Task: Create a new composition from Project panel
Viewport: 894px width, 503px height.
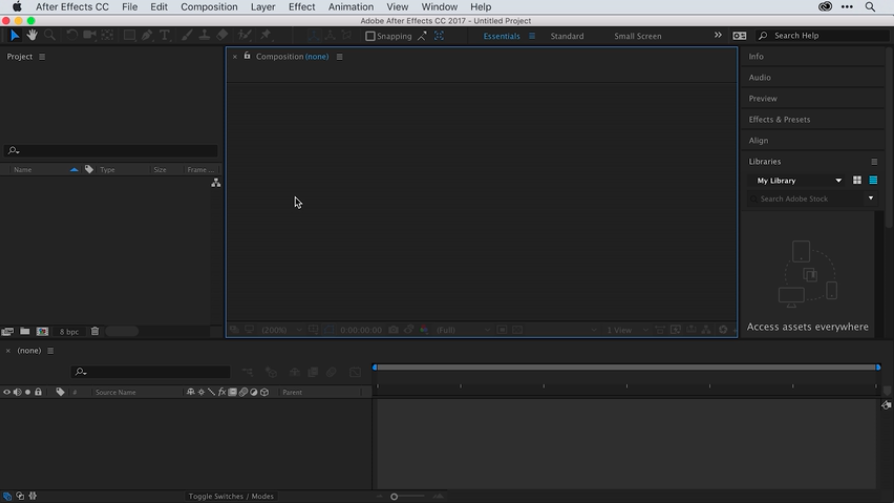Action: click(42, 331)
